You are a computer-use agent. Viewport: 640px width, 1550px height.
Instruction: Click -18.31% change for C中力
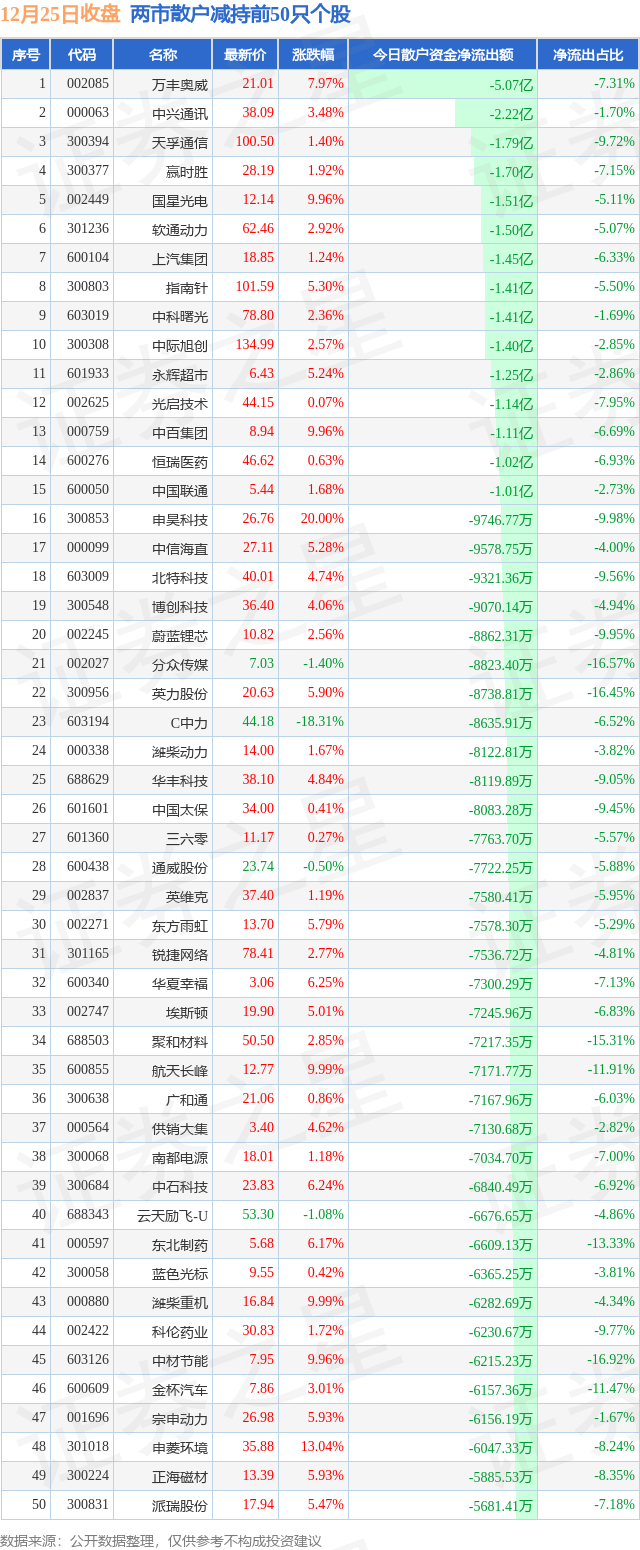319,722
